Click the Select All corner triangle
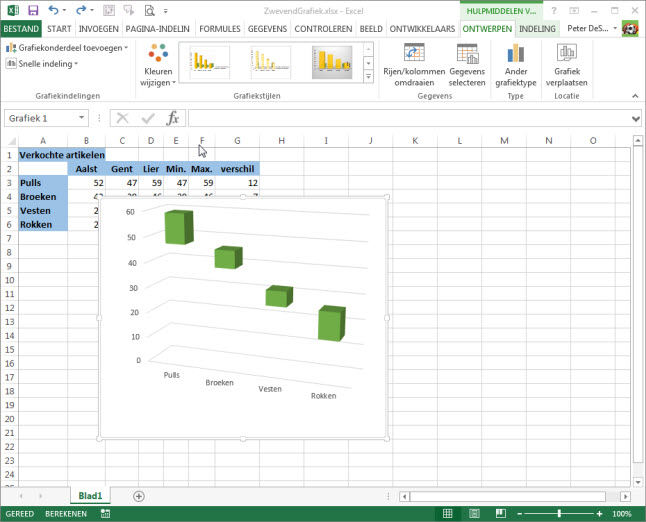The image size is (646, 522). coord(12,141)
